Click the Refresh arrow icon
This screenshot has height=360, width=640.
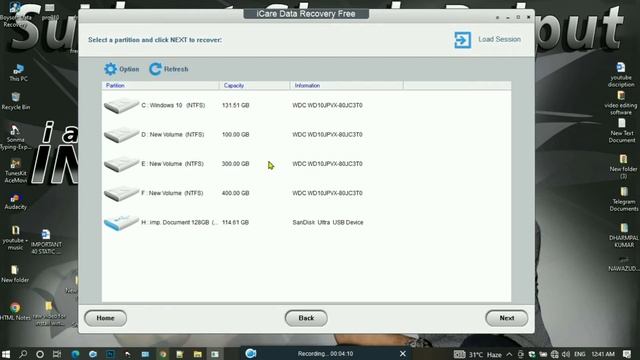pyautogui.click(x=155, y=69)
